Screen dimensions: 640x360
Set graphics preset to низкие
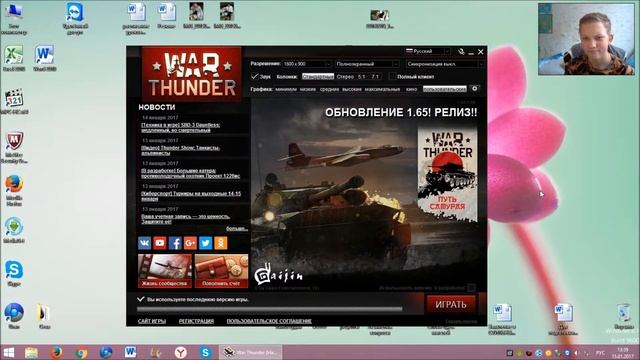click(308, 89)
